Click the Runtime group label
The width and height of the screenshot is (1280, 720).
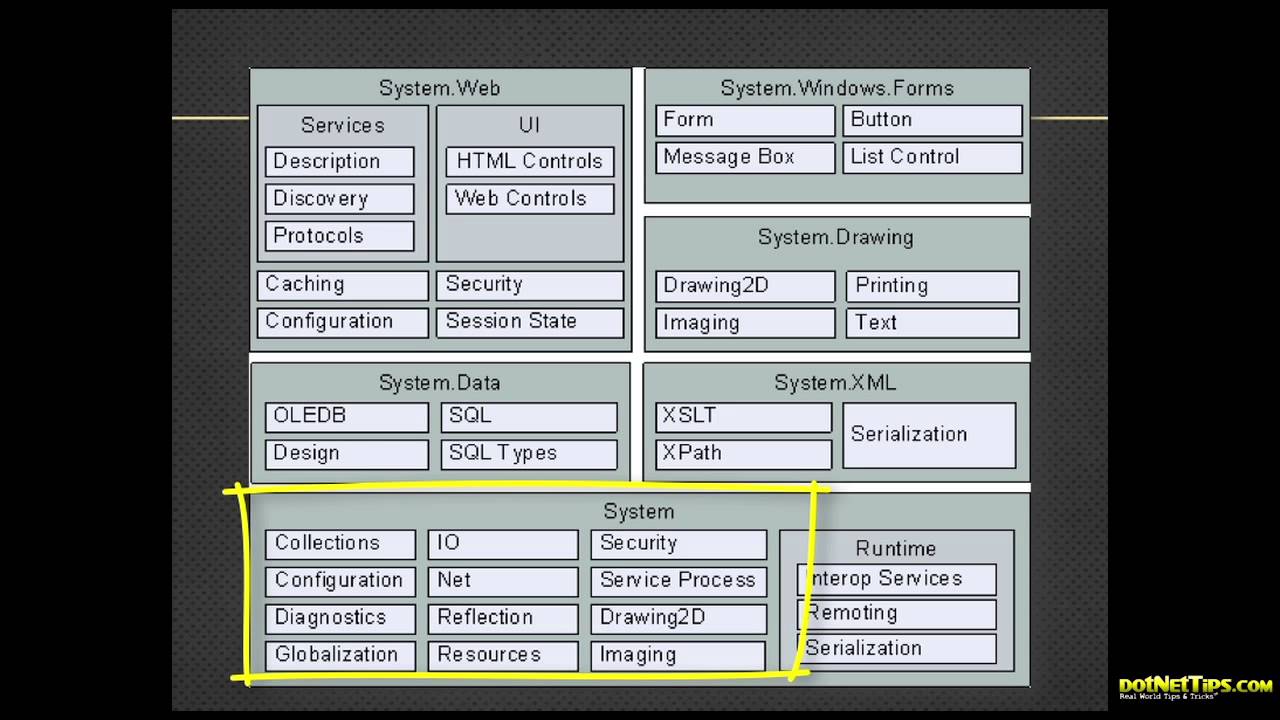[895, 548]
